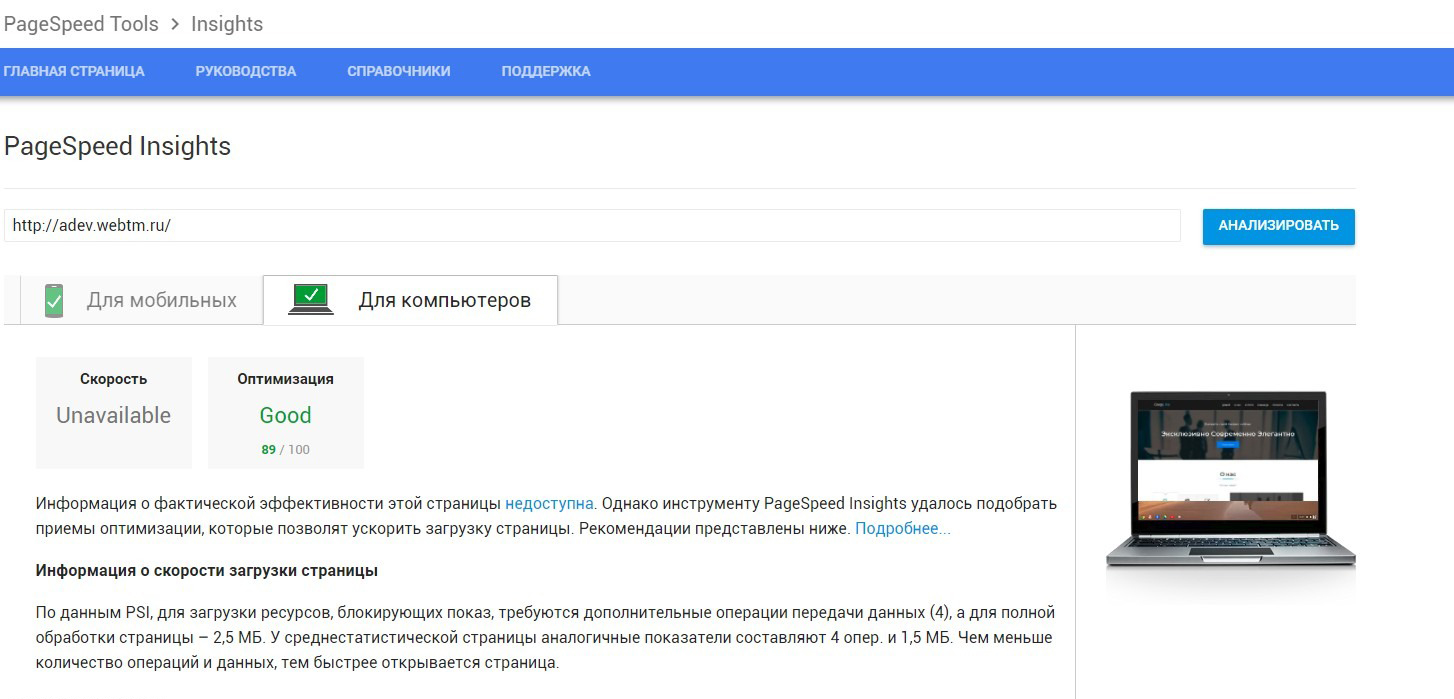Click the PageSpeed Insights heading
Screen dimensions: 1454x699
[118, 146]
